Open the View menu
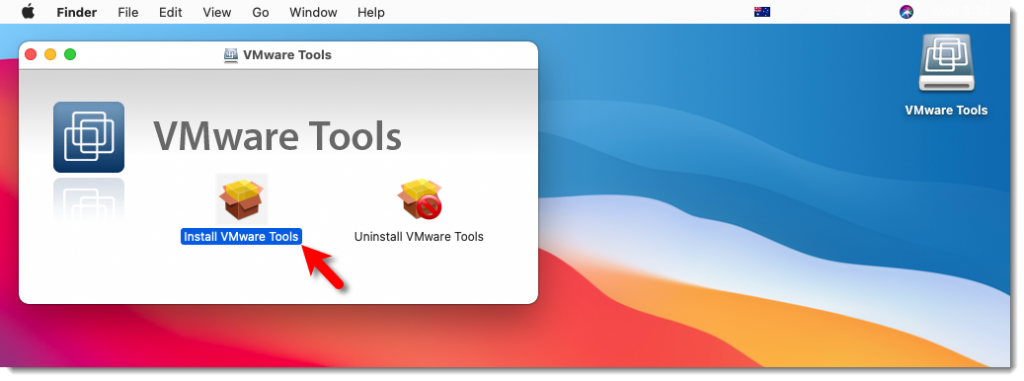 [x=217, y=12]
